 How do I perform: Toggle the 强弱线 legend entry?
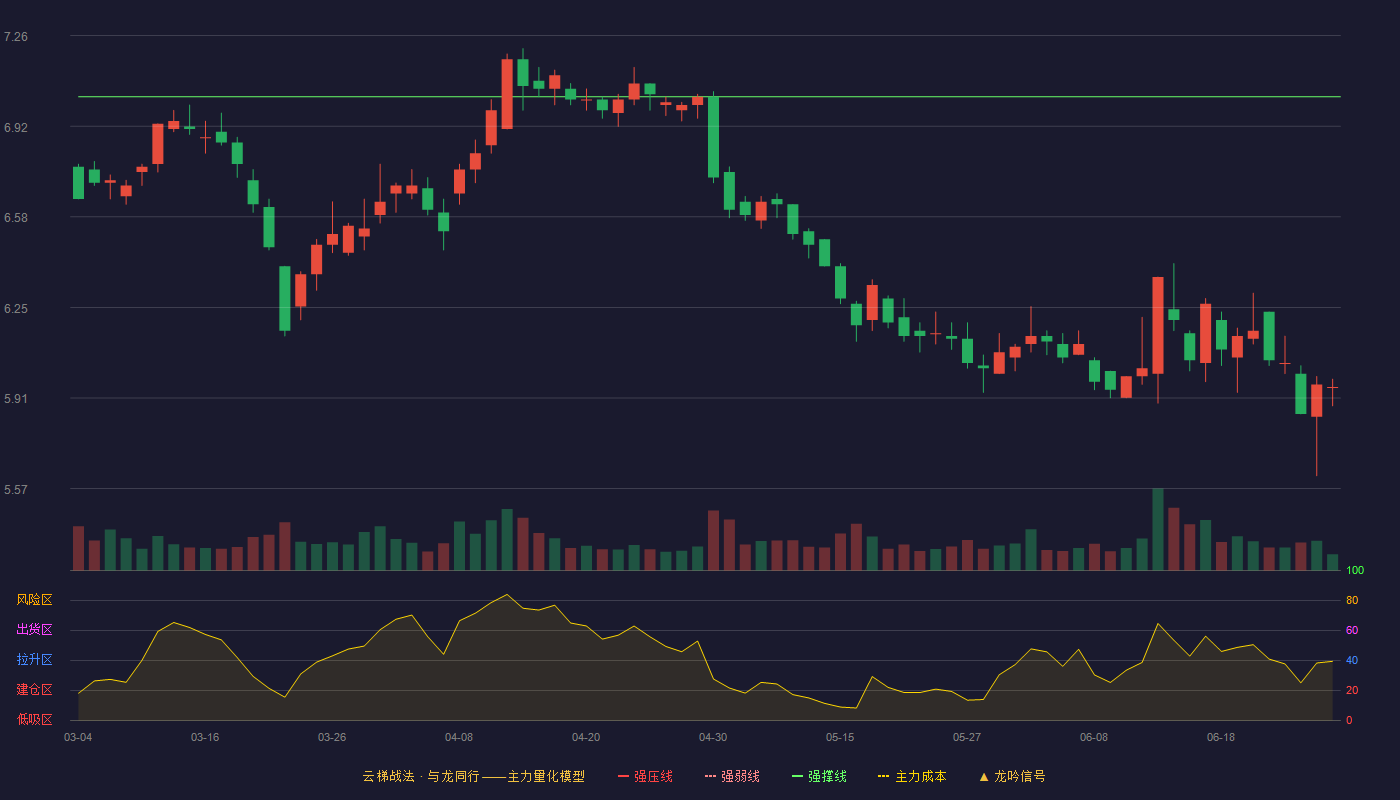pyautogui.click(x=732, y=776)
